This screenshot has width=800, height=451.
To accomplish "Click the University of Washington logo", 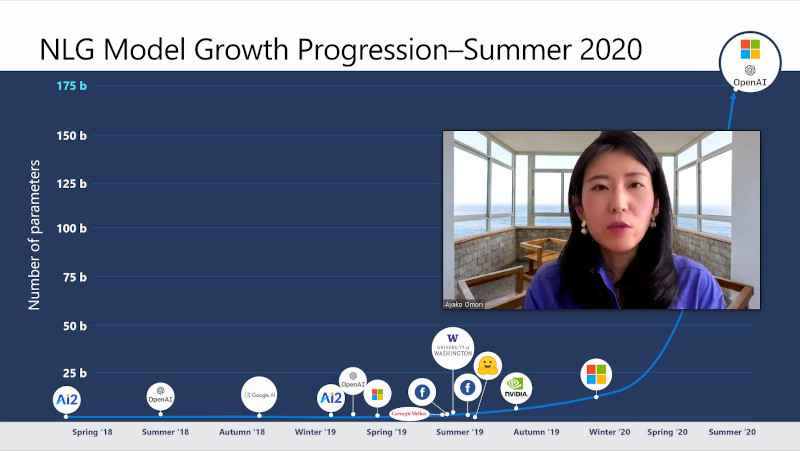I will pyautogui.click(x=453, y=348).
